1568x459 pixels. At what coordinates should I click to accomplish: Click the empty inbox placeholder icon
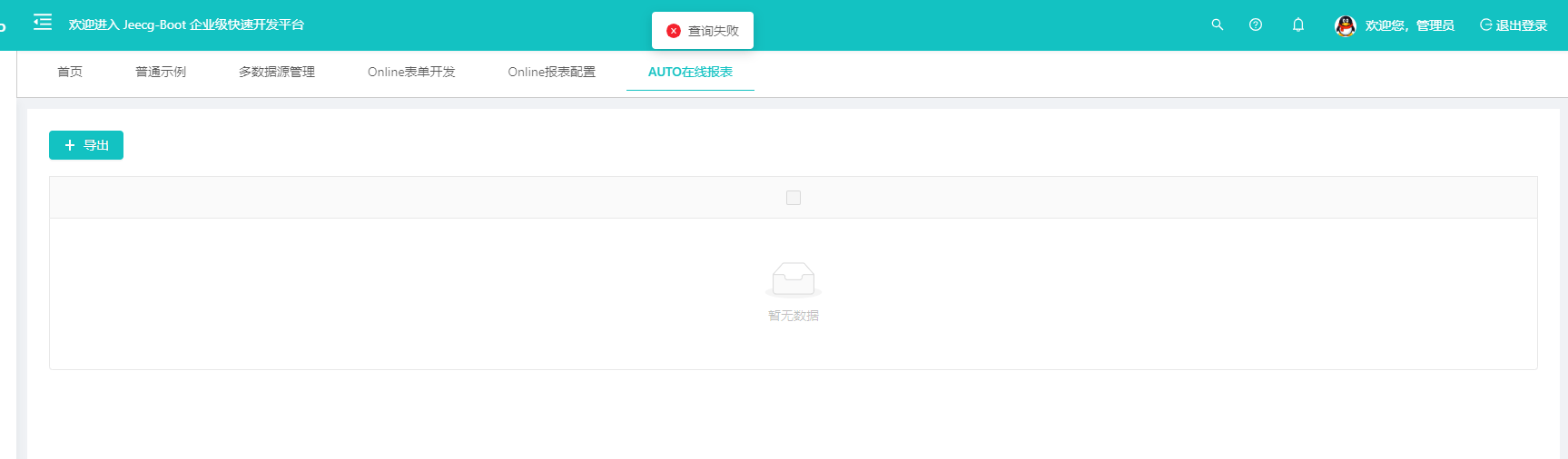(x=793, y=279)
